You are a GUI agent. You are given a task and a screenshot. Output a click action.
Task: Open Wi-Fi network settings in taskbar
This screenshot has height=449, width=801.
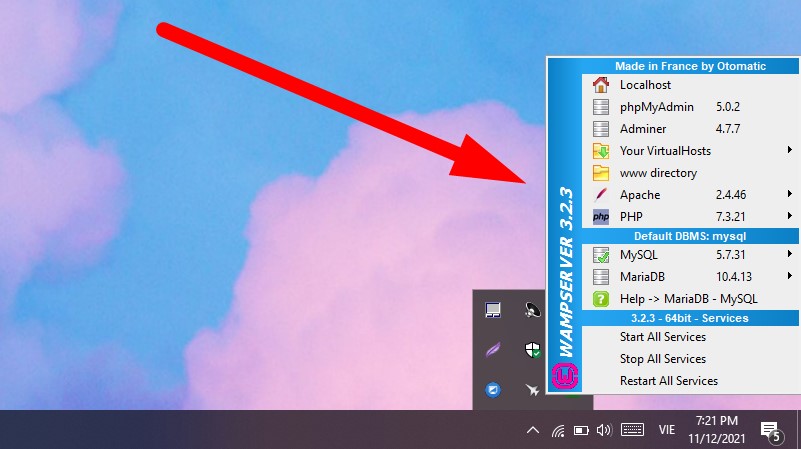(558, 431)
